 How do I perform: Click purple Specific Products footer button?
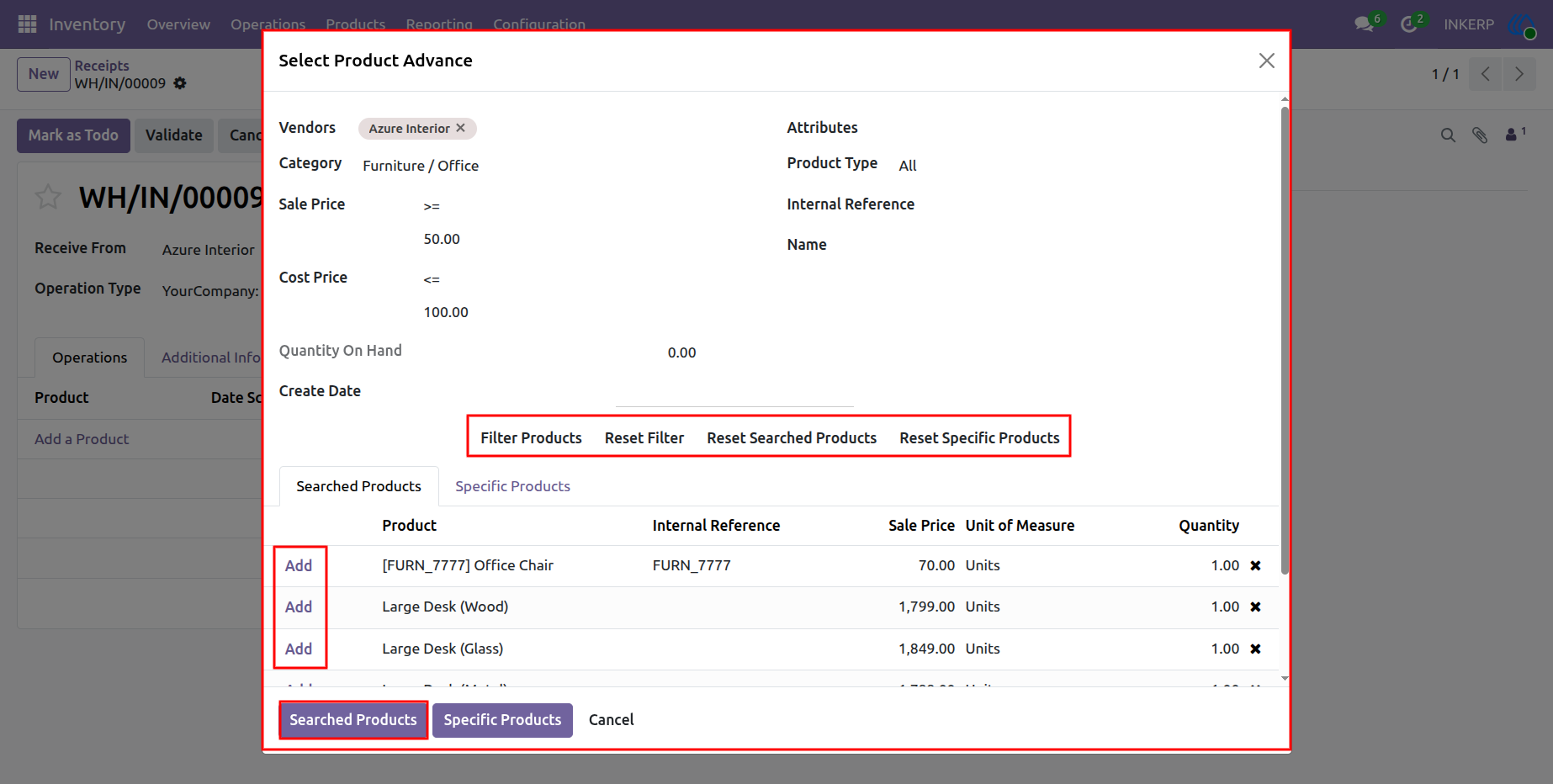502,720
